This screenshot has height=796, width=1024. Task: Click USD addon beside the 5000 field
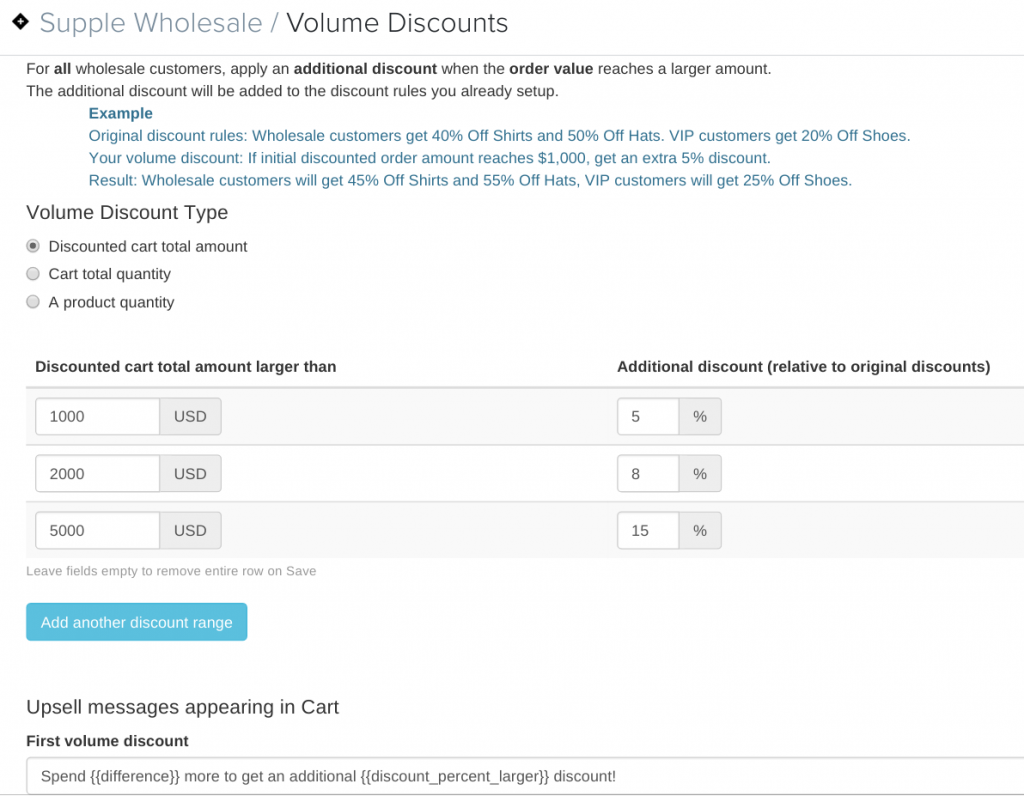pyautogui.click(x=190, y=530)
